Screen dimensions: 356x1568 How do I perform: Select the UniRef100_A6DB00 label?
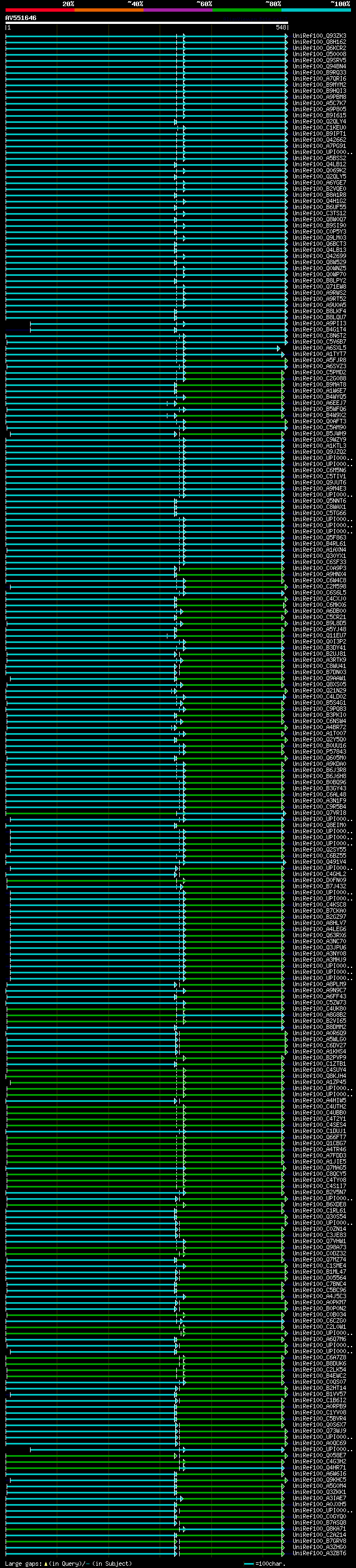[x=319, y=611]
